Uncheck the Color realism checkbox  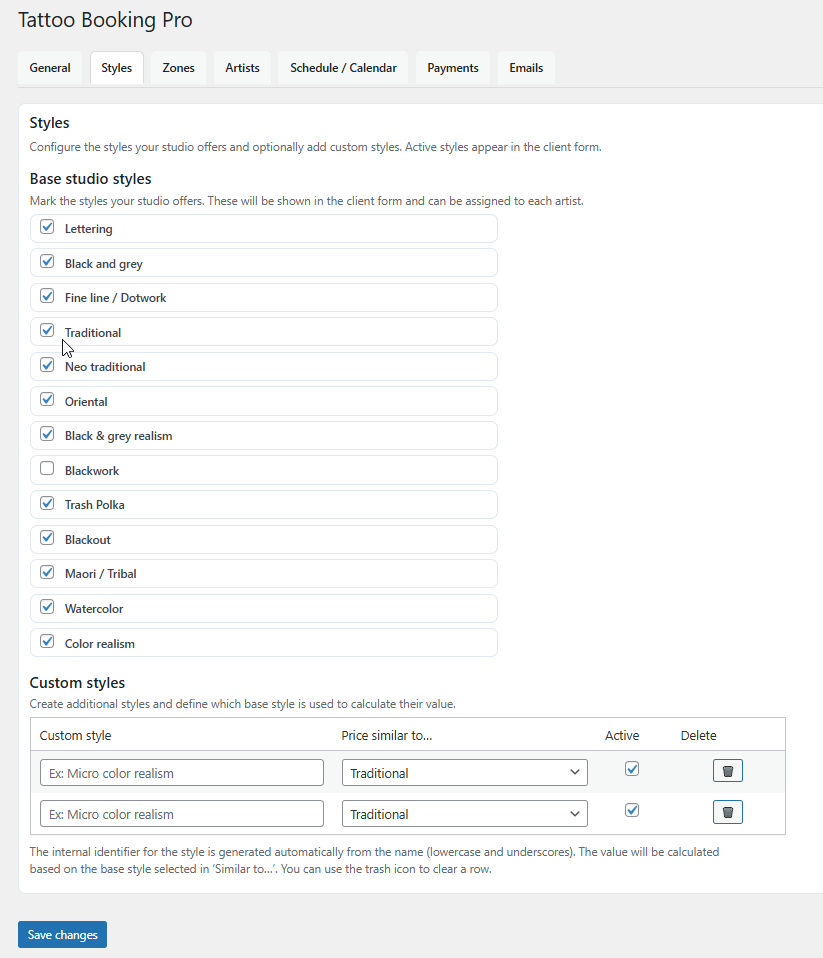click(47, 641)
